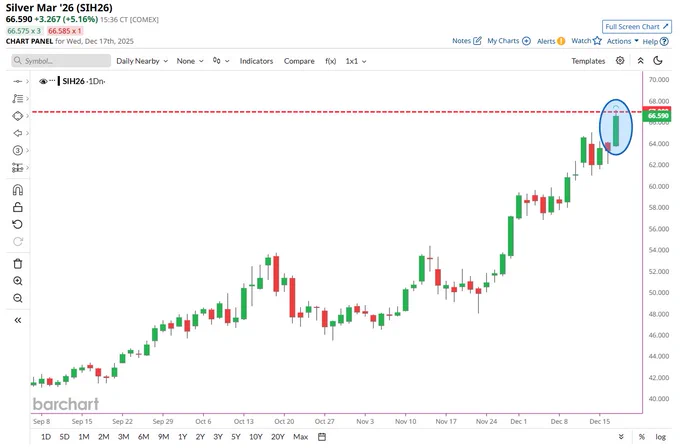Toggle the magnet snap mode
The height and width of the screenshot is (448, 680).
(x=18, y=190)
